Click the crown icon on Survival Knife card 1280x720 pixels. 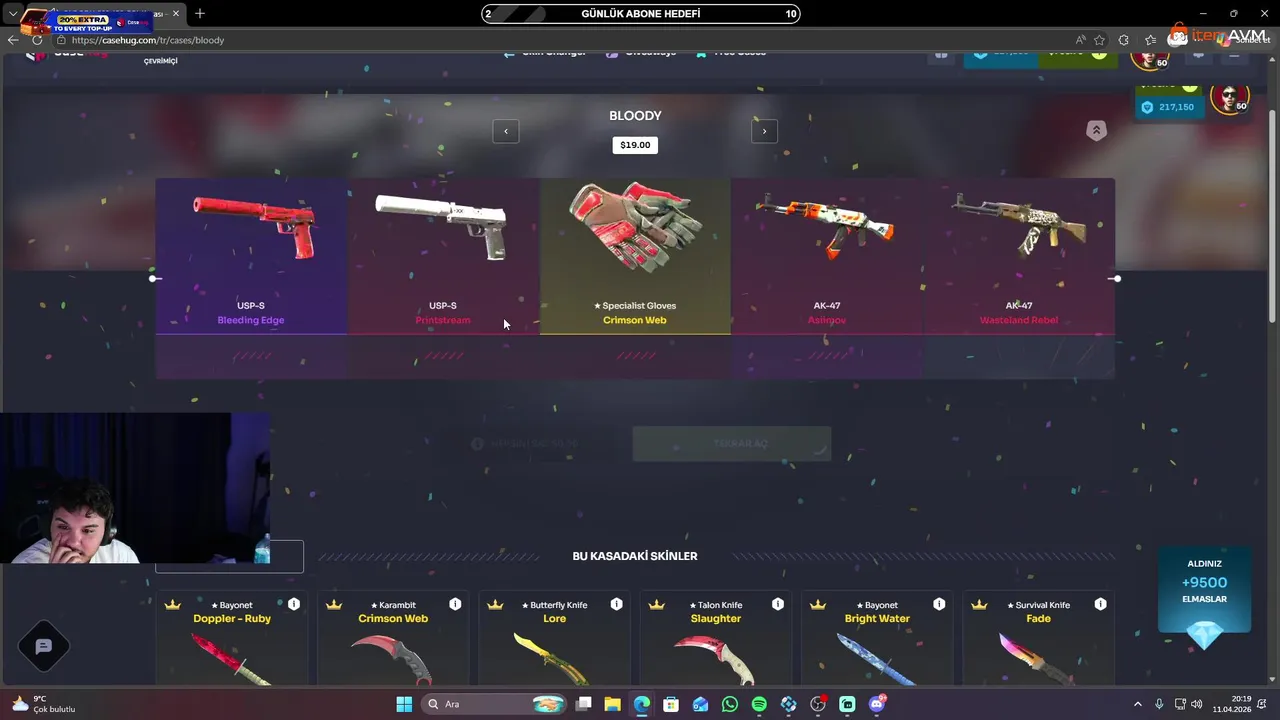(x=979, y=605)
